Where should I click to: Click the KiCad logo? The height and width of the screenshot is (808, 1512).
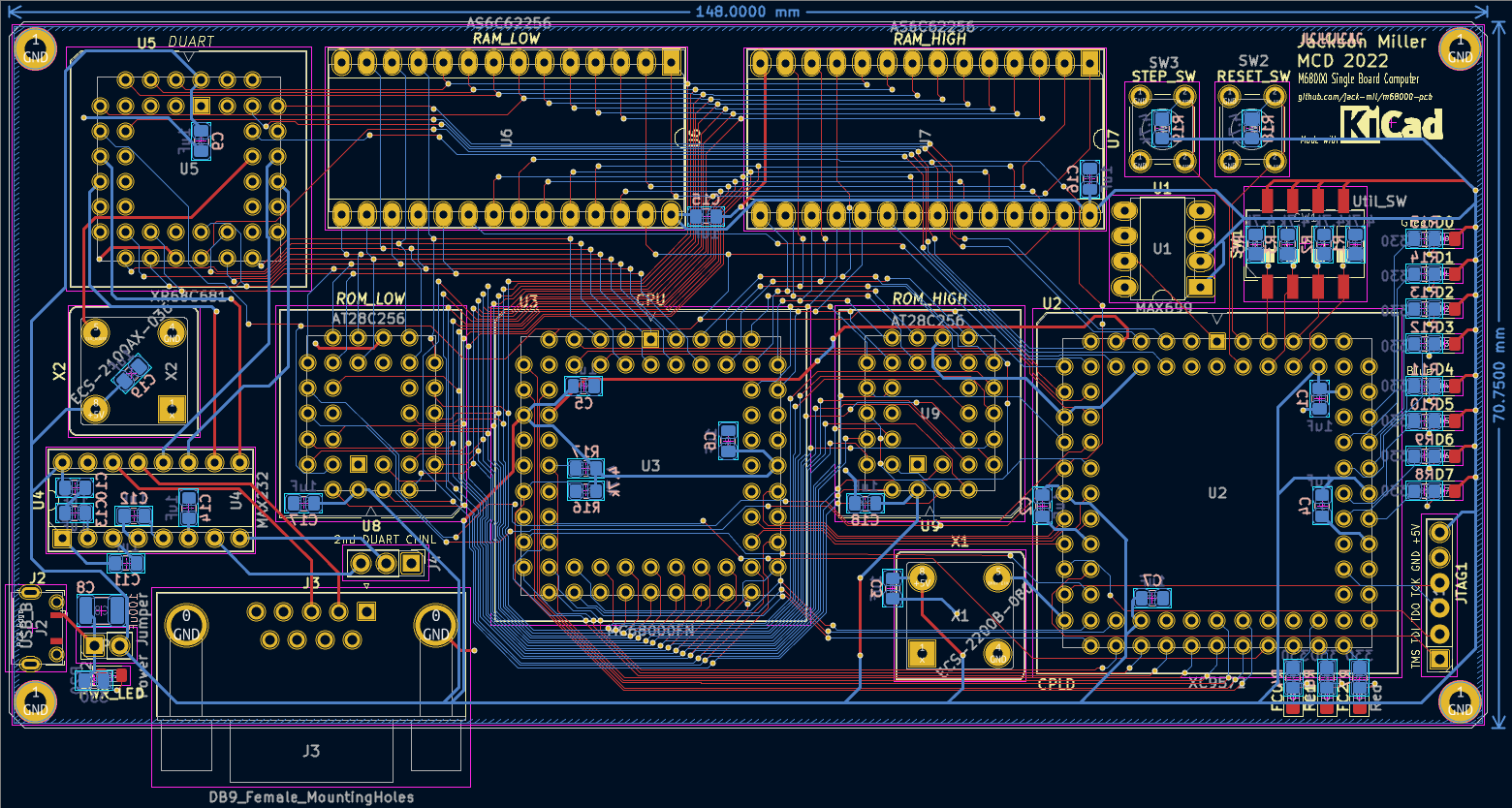pyautogui.click(x=1392, y=124)
